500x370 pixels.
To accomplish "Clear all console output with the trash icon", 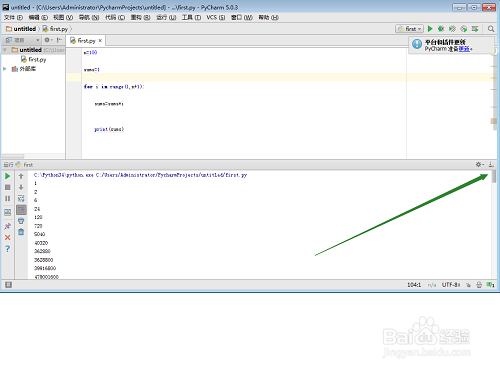I will pos(21,232).
